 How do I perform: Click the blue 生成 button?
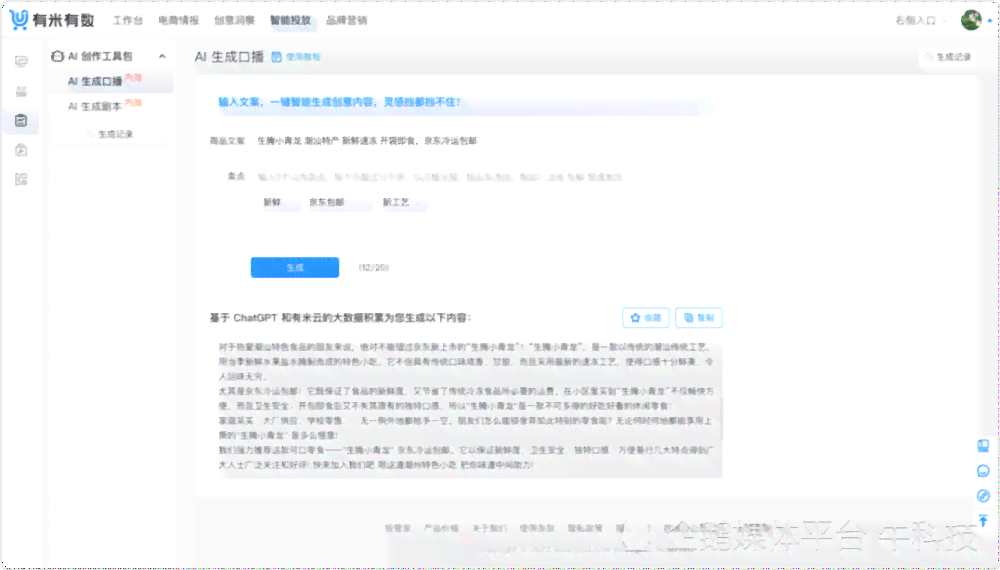[295, 267]
